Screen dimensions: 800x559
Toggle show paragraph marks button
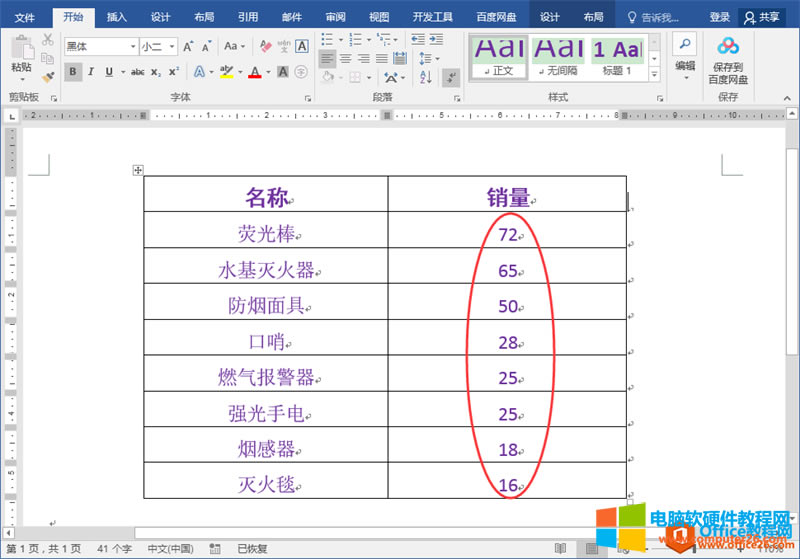click(451, 77)
